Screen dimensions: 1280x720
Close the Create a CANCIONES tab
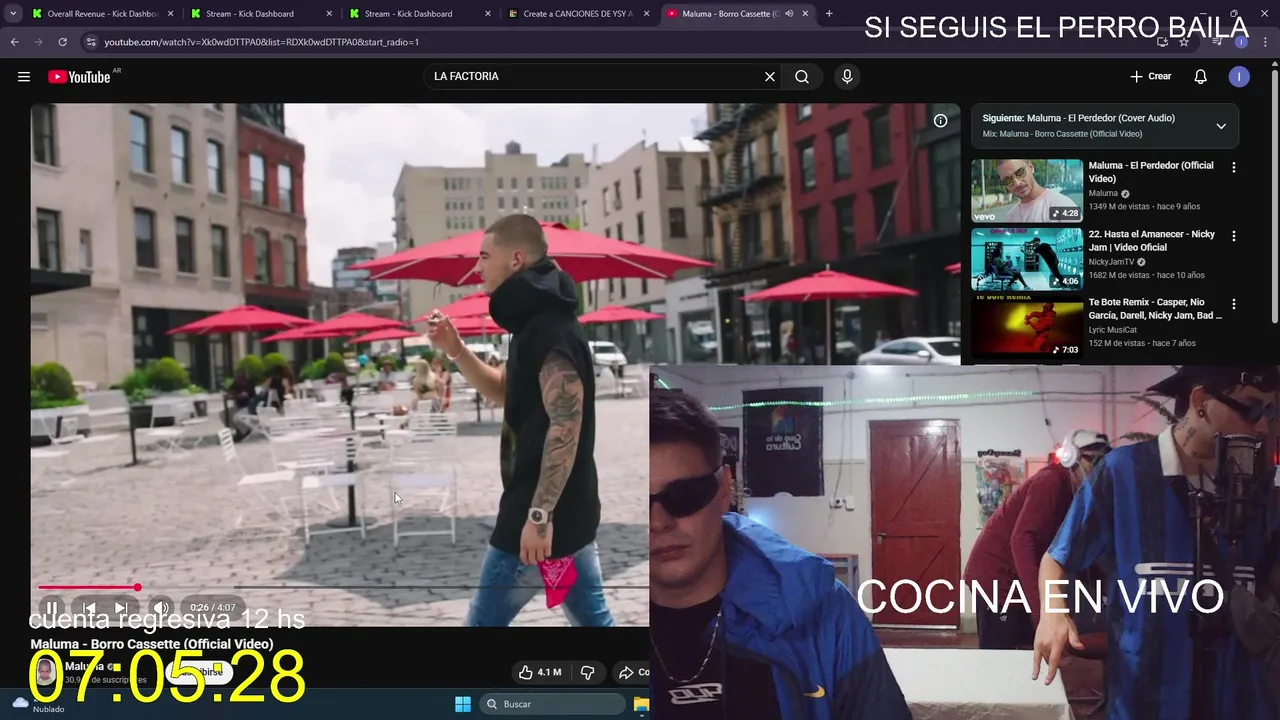tap(646, 14)
